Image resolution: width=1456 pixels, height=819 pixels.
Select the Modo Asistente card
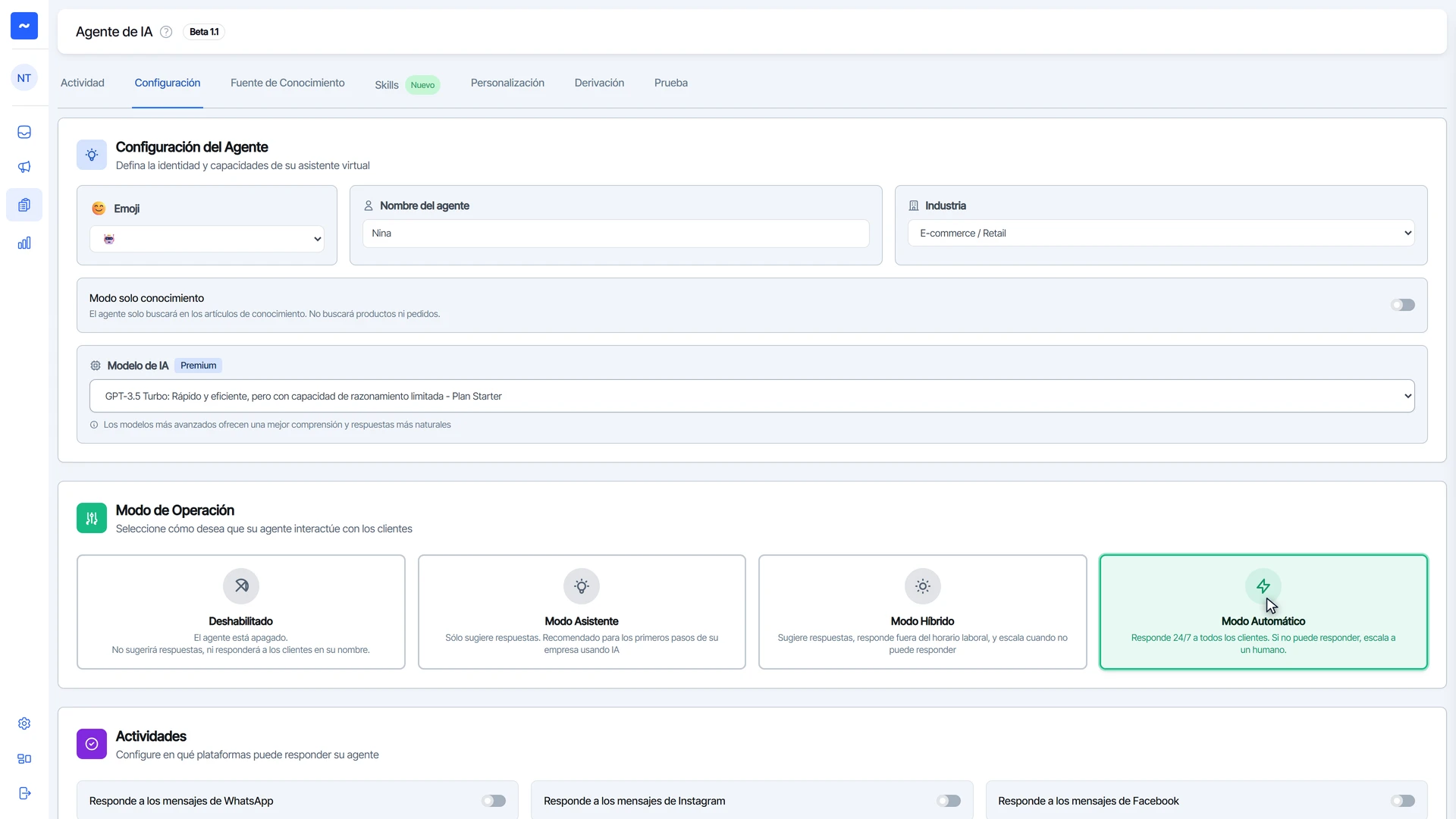(x=582, y=612)
